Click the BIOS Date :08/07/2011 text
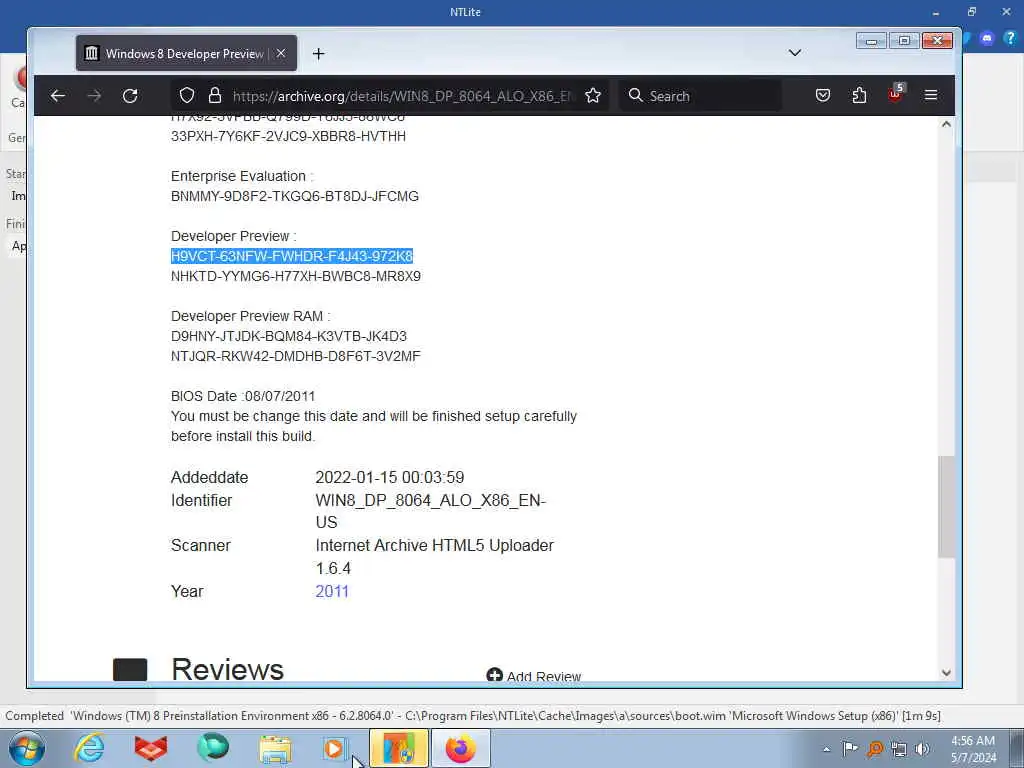 (x=243, y=396)
